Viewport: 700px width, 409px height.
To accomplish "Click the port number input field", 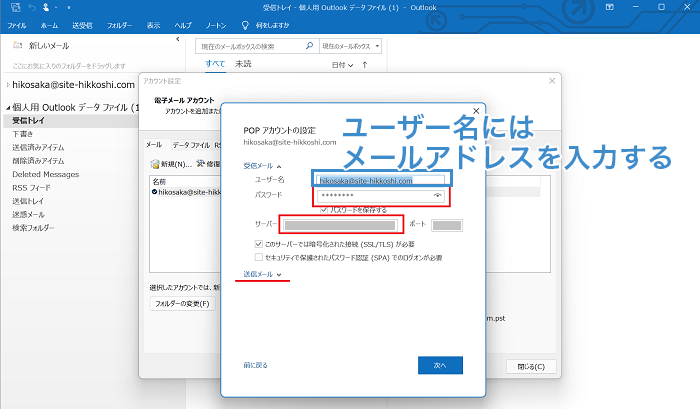I will click(x=447, y=225).
